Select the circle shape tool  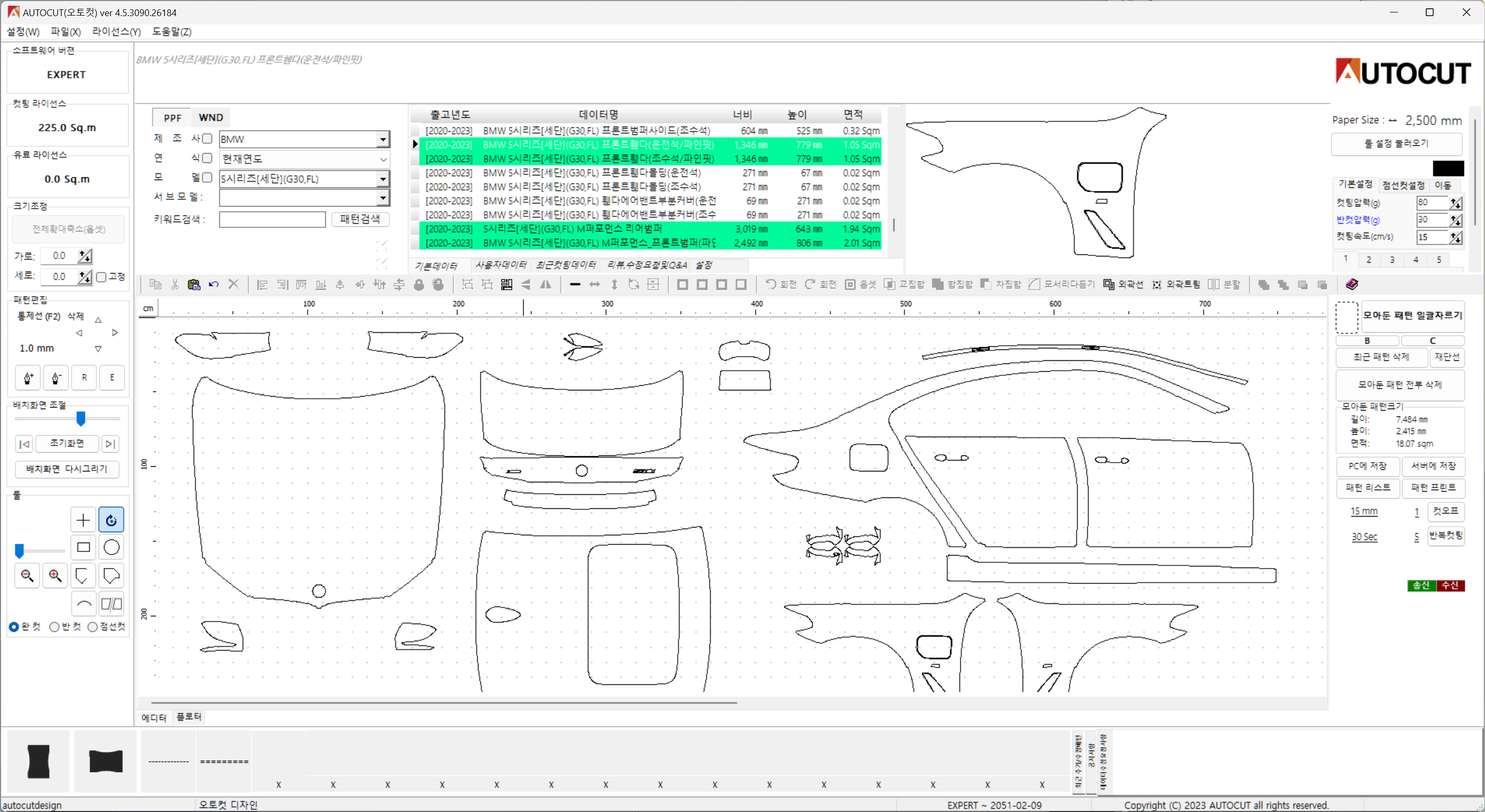pyautogui.click(x=111, y=547)
